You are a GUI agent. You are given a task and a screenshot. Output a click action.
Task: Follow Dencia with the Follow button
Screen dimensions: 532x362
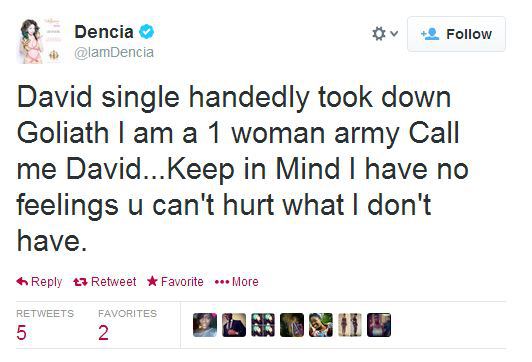[456, 34]
